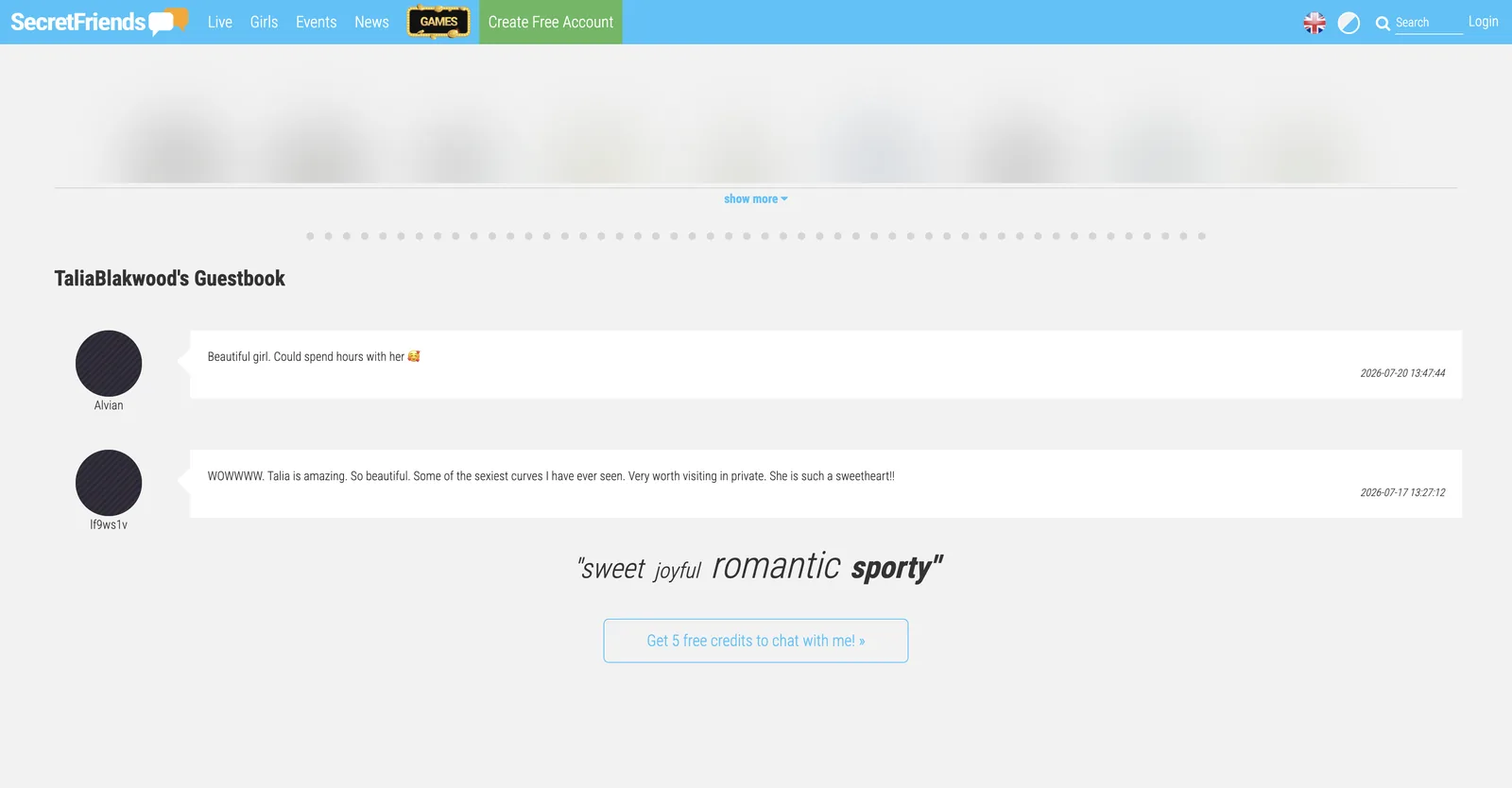Image resolution: width=1512 pixels, height=788 pixels.
Task: Click the lf9ws1v username
Action: click(x=109, y=524)
